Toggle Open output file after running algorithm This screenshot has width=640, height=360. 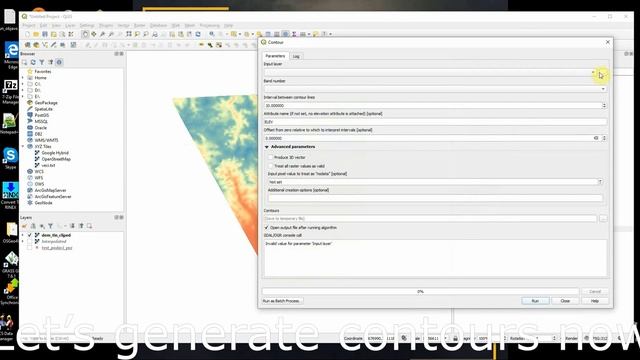click(x=267, y=228)
